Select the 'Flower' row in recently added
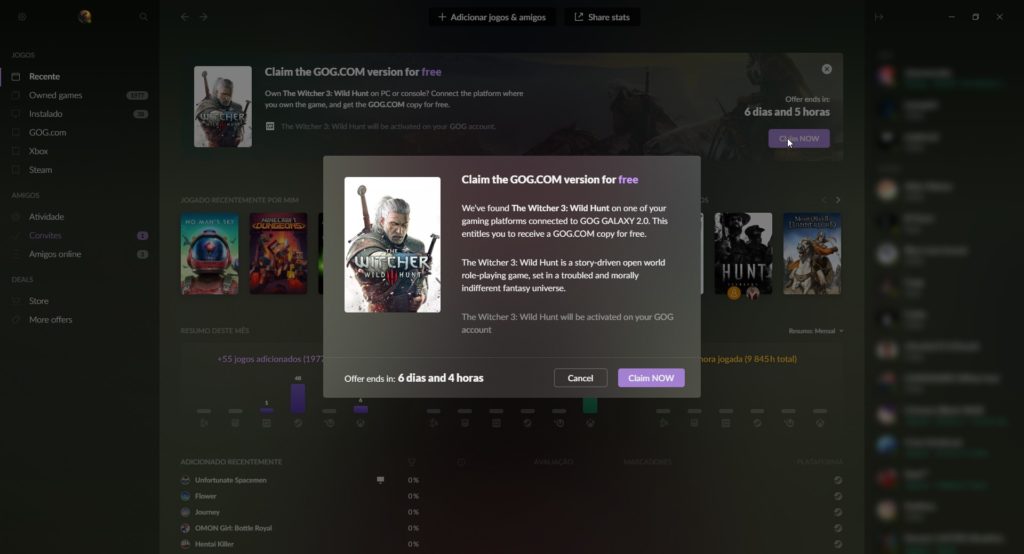 (x=512, y=496)
